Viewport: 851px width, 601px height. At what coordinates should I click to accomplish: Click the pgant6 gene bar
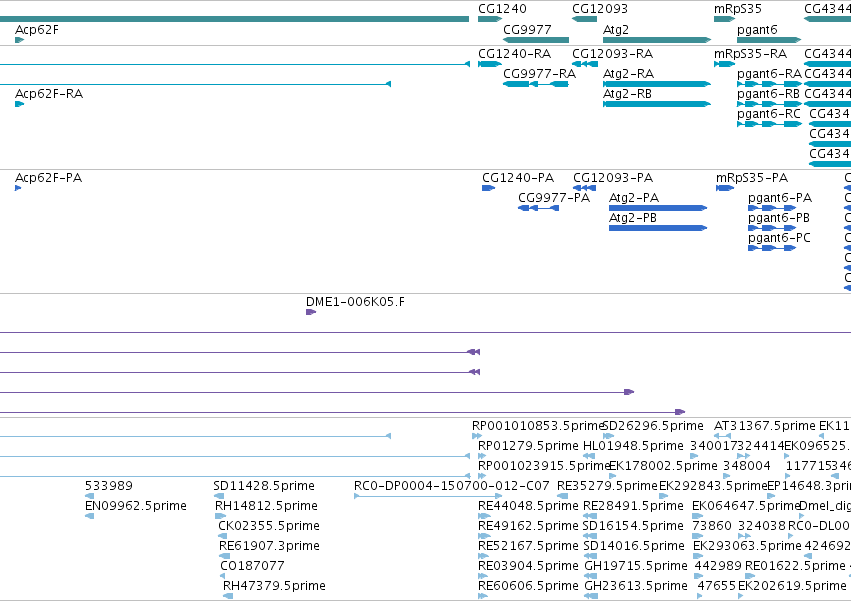tap(769, 40)
